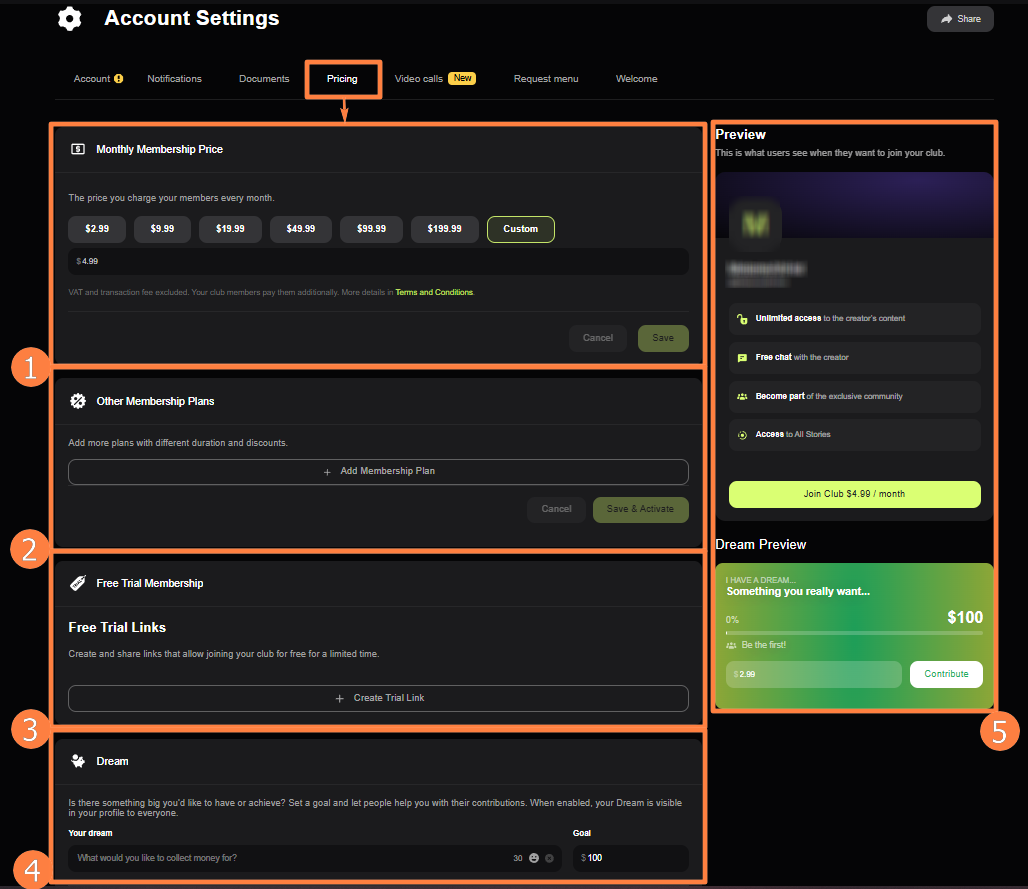Click the profile avatar in Preview
The image size is (1028, 889).
point(755,224)
